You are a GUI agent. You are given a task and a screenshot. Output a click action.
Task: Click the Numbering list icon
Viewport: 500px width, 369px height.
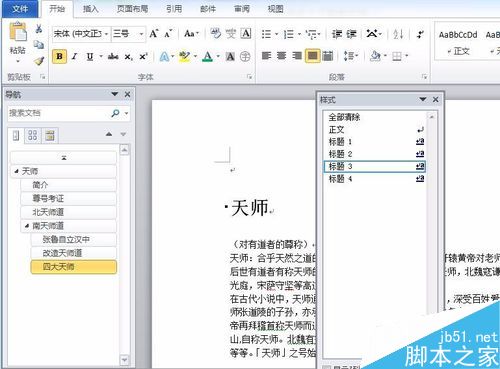288,34
